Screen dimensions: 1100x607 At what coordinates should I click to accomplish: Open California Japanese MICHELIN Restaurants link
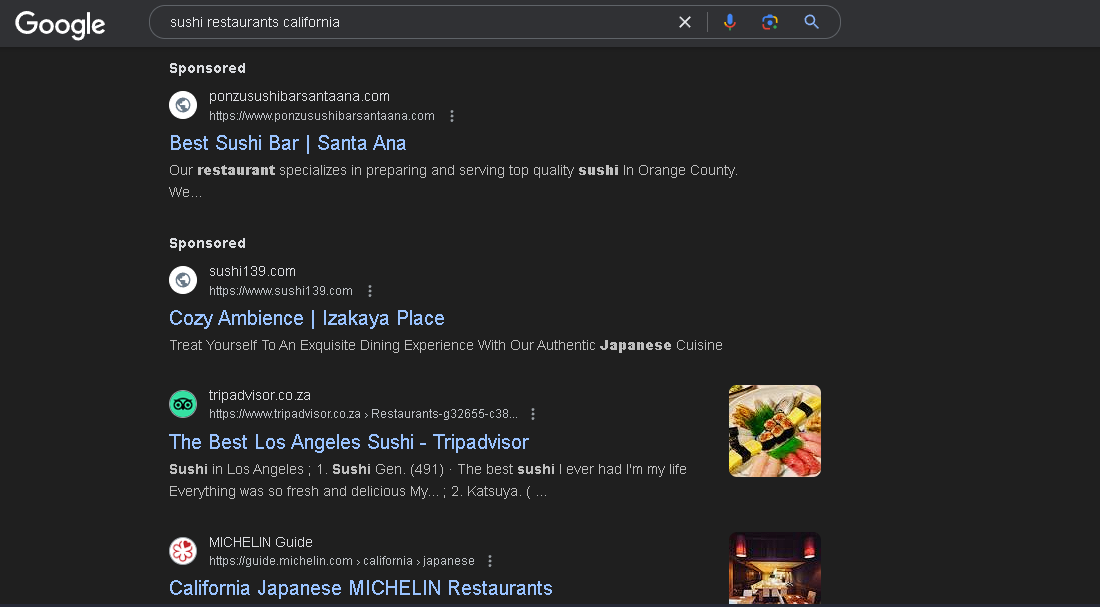(361, 588)
